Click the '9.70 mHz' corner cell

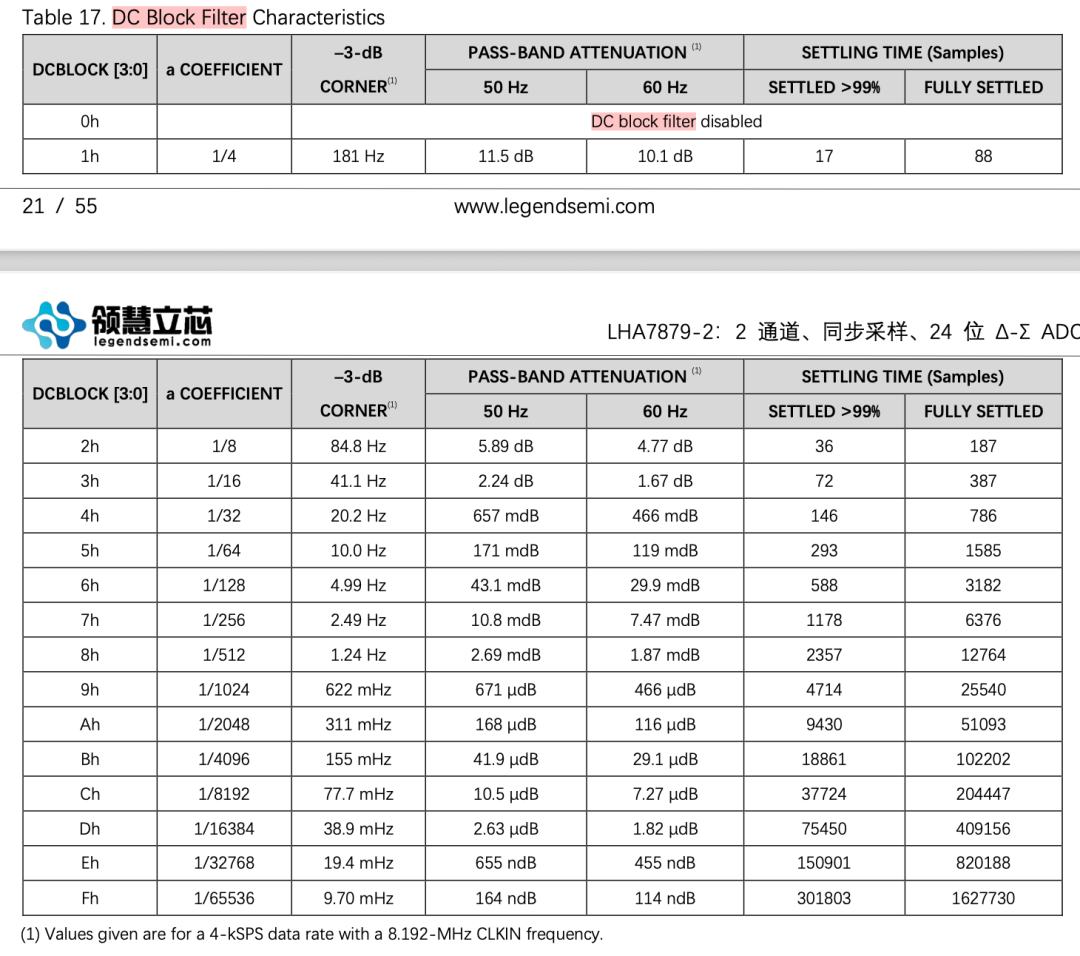click(x=358, y=898)
